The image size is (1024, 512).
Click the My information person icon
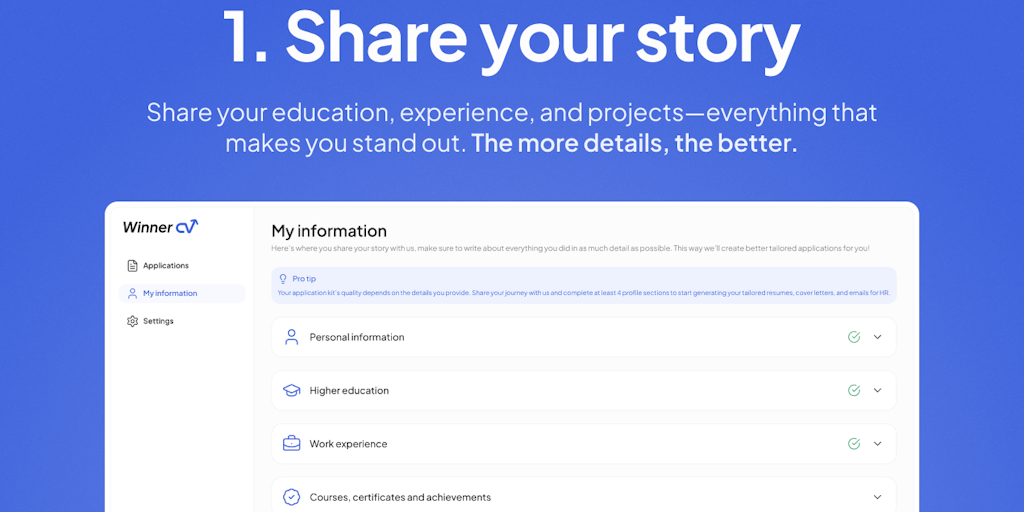[132, 294]
